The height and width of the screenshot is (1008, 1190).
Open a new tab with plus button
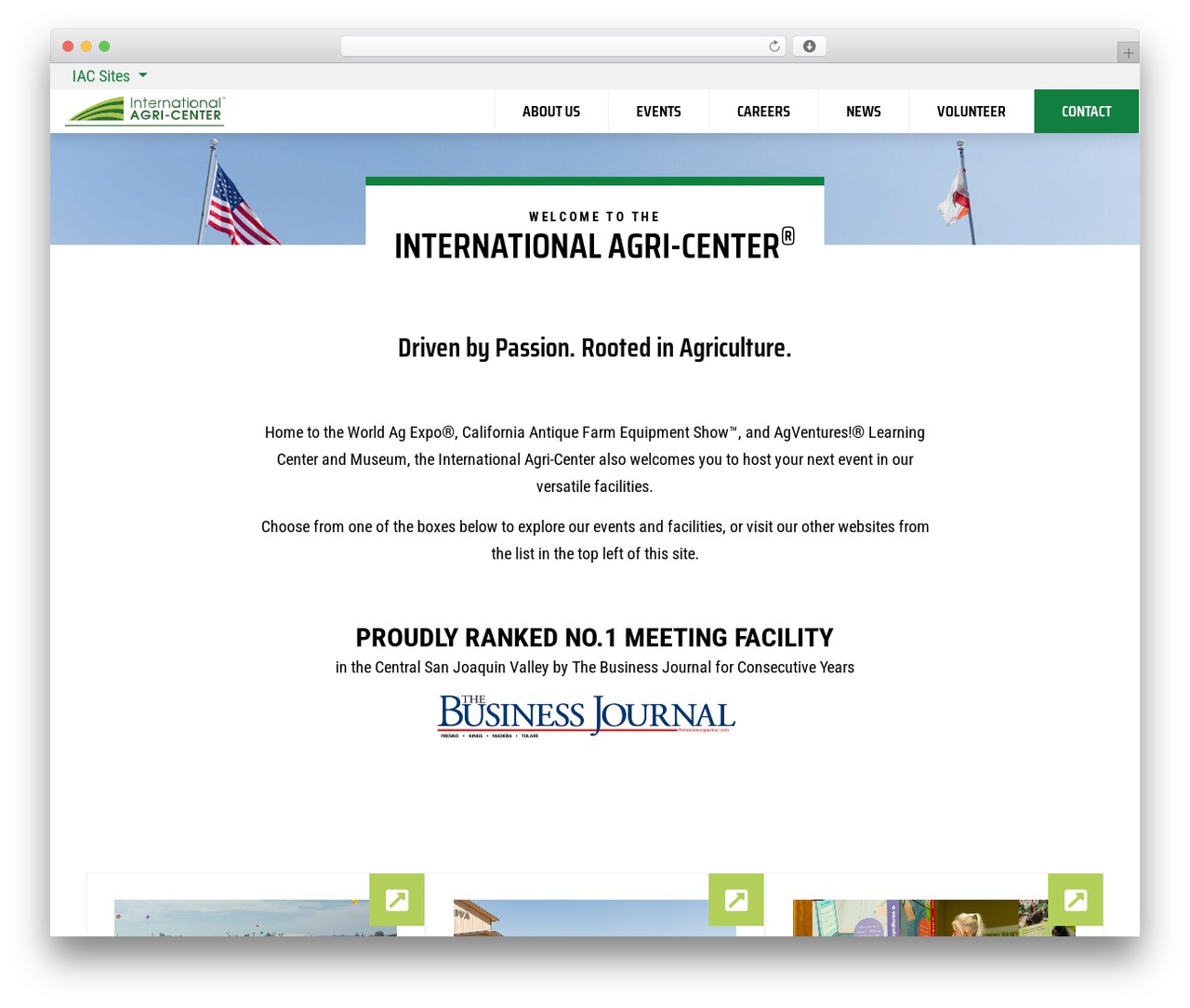pyautogui.click(x=1128, y=53)
